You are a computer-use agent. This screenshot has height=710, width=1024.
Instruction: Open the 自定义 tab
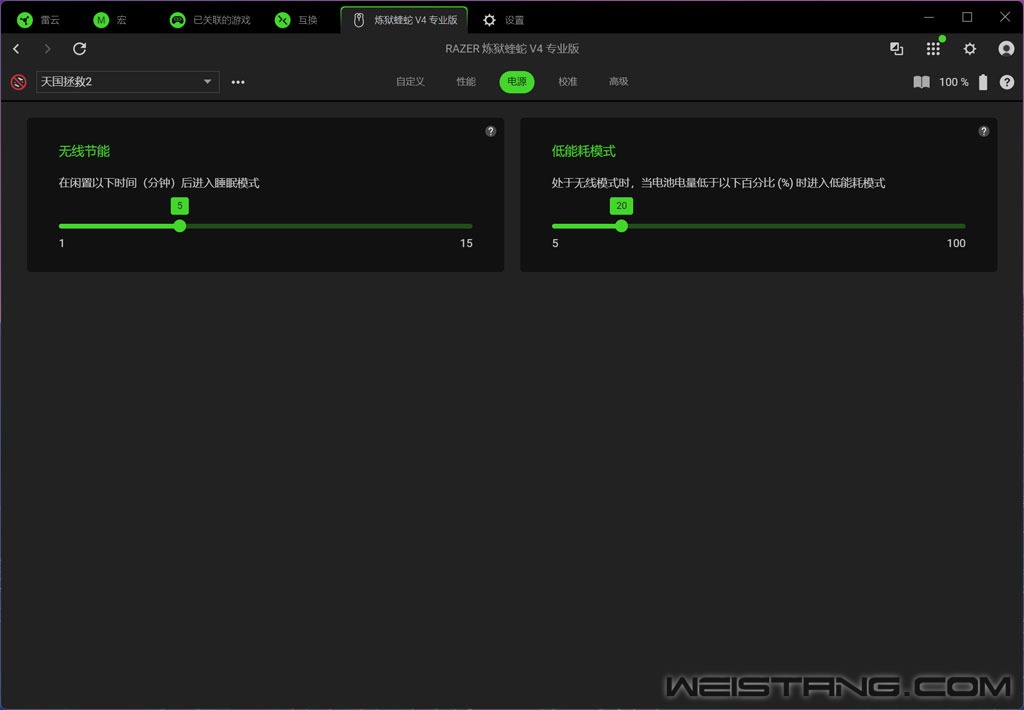click(410, 82)
